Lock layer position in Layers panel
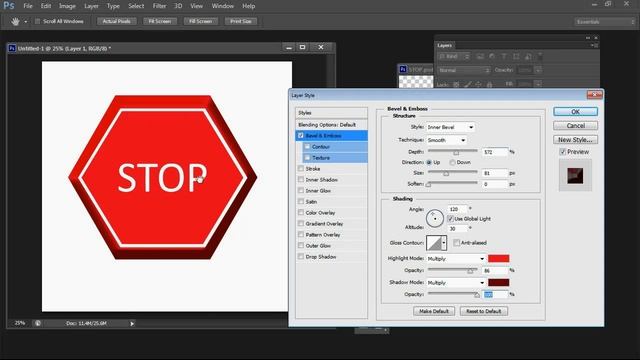 coord(478,84)
